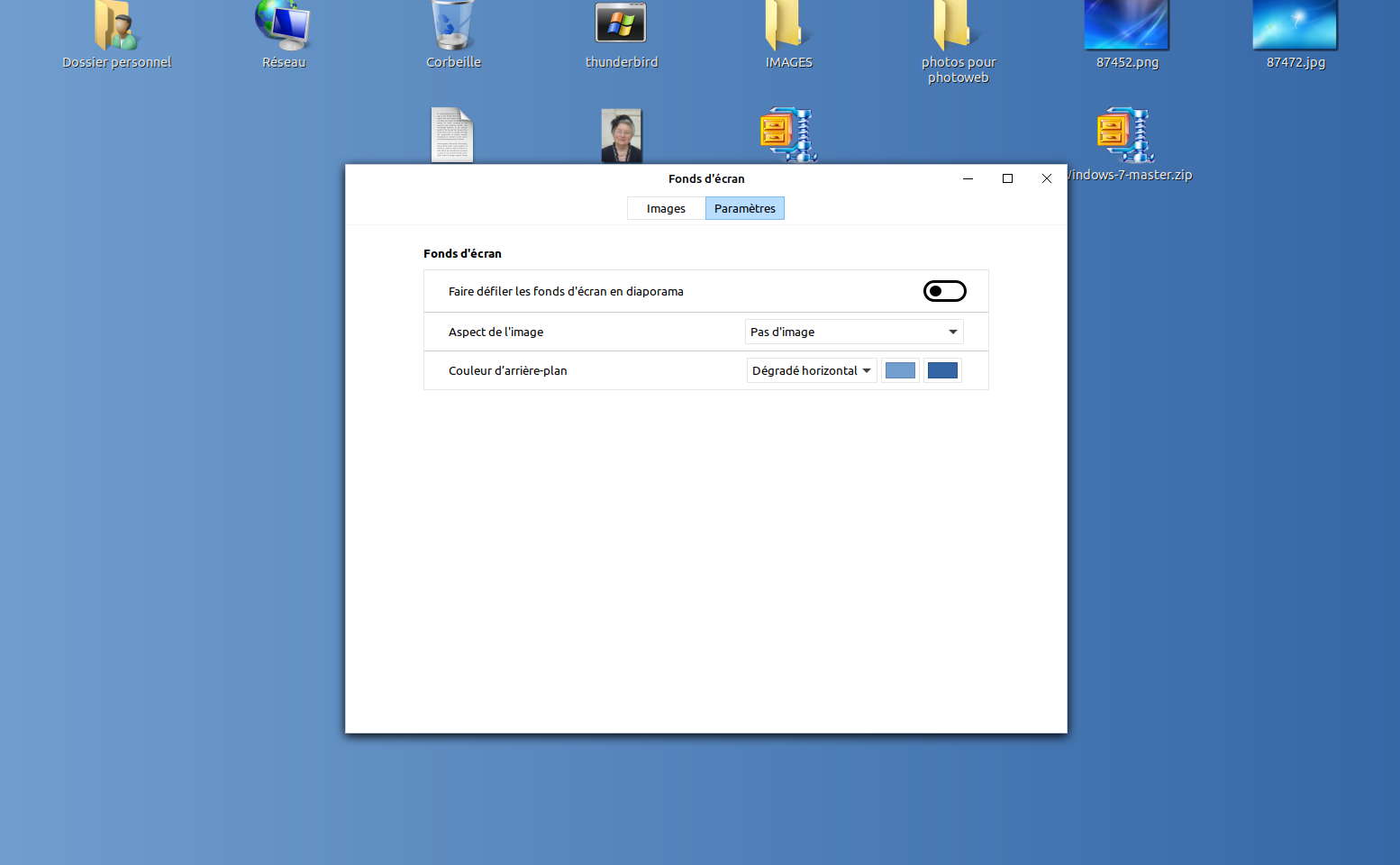This screenshot has width=1400, height=865.
Task: Select the zip archive icon below IMAGES
Action: [x=788, y=135]
